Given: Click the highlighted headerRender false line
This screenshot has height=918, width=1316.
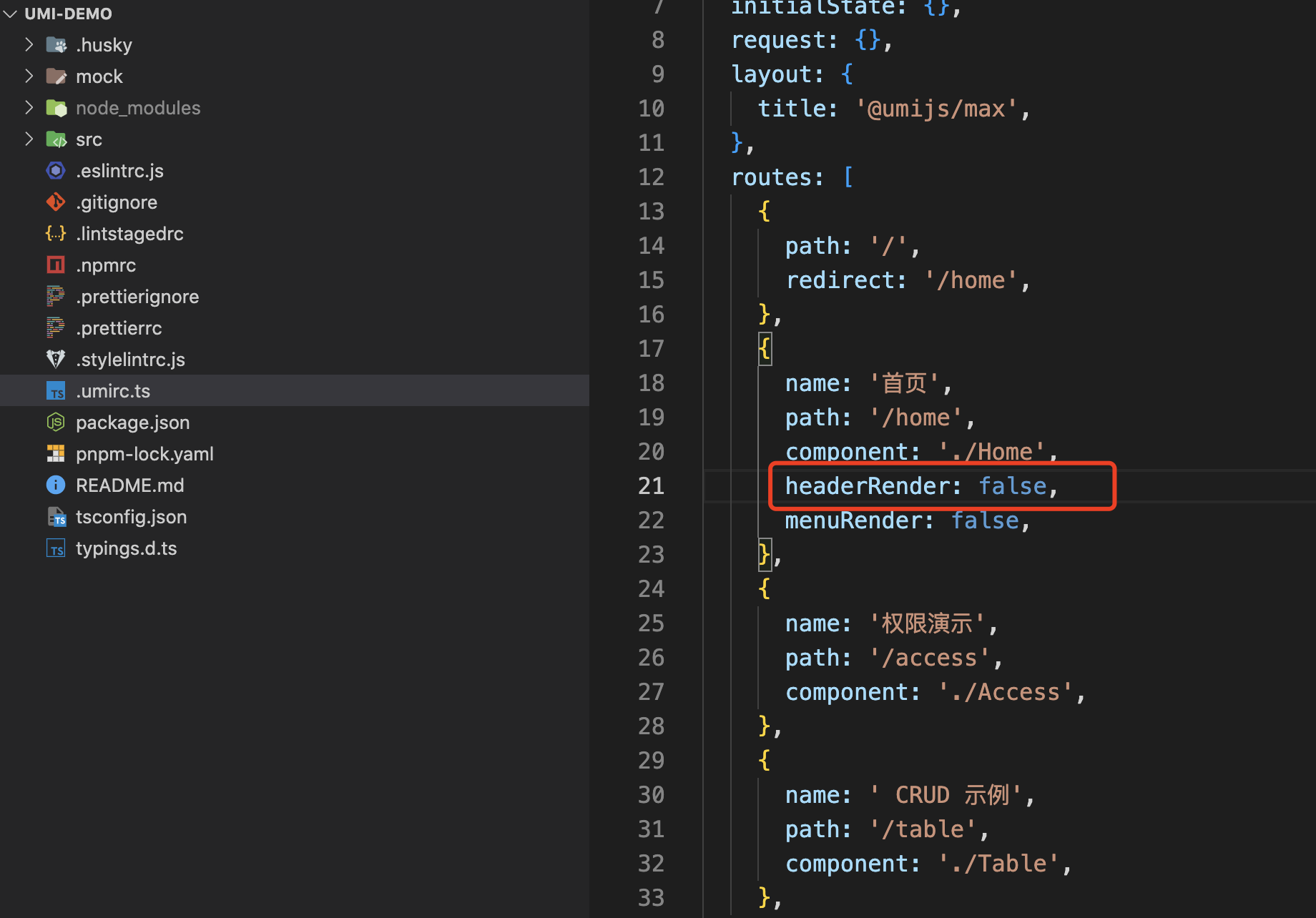Looking at the screenshot, I should (923, 485).
